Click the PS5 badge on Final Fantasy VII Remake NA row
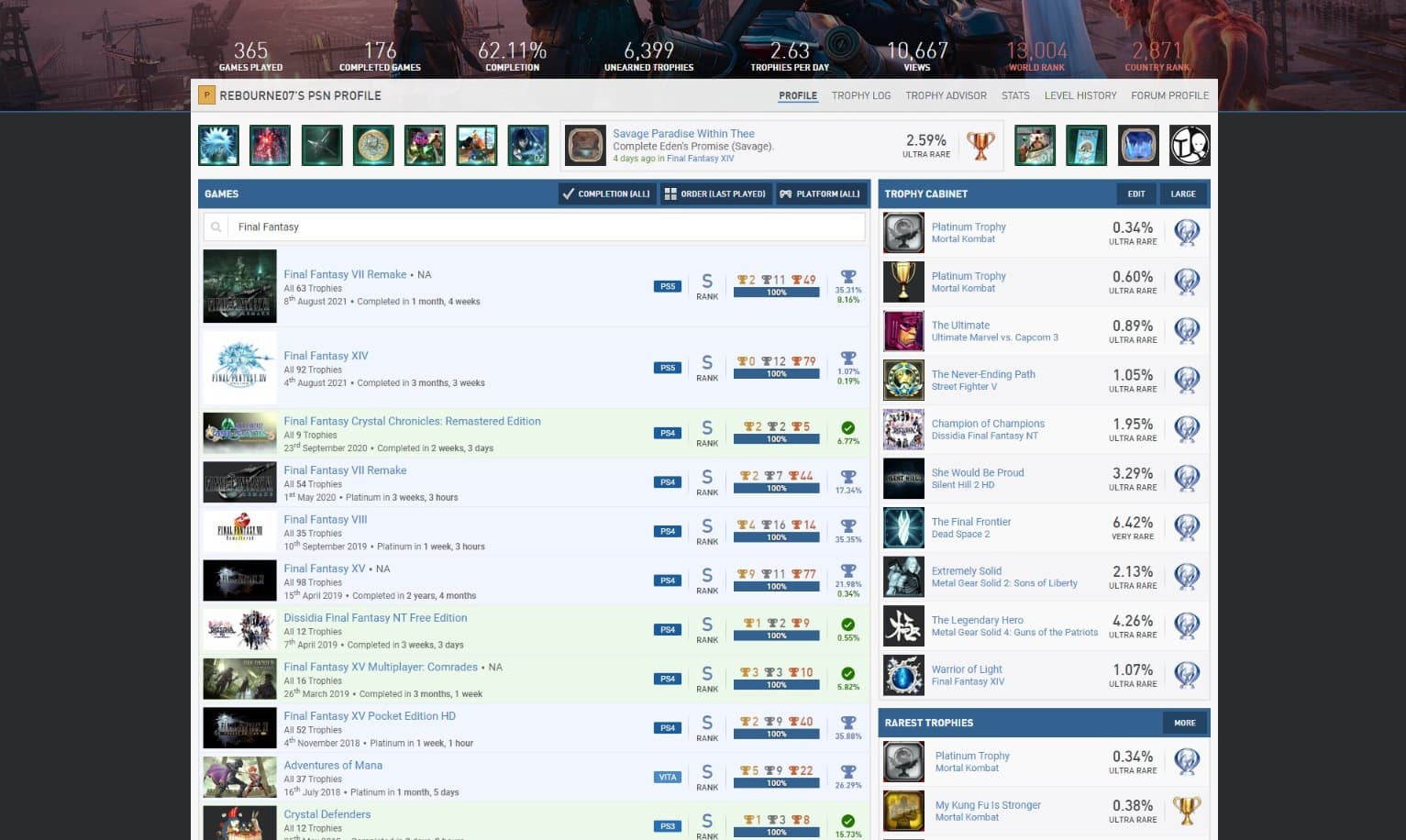 click(x=668, y=286)
